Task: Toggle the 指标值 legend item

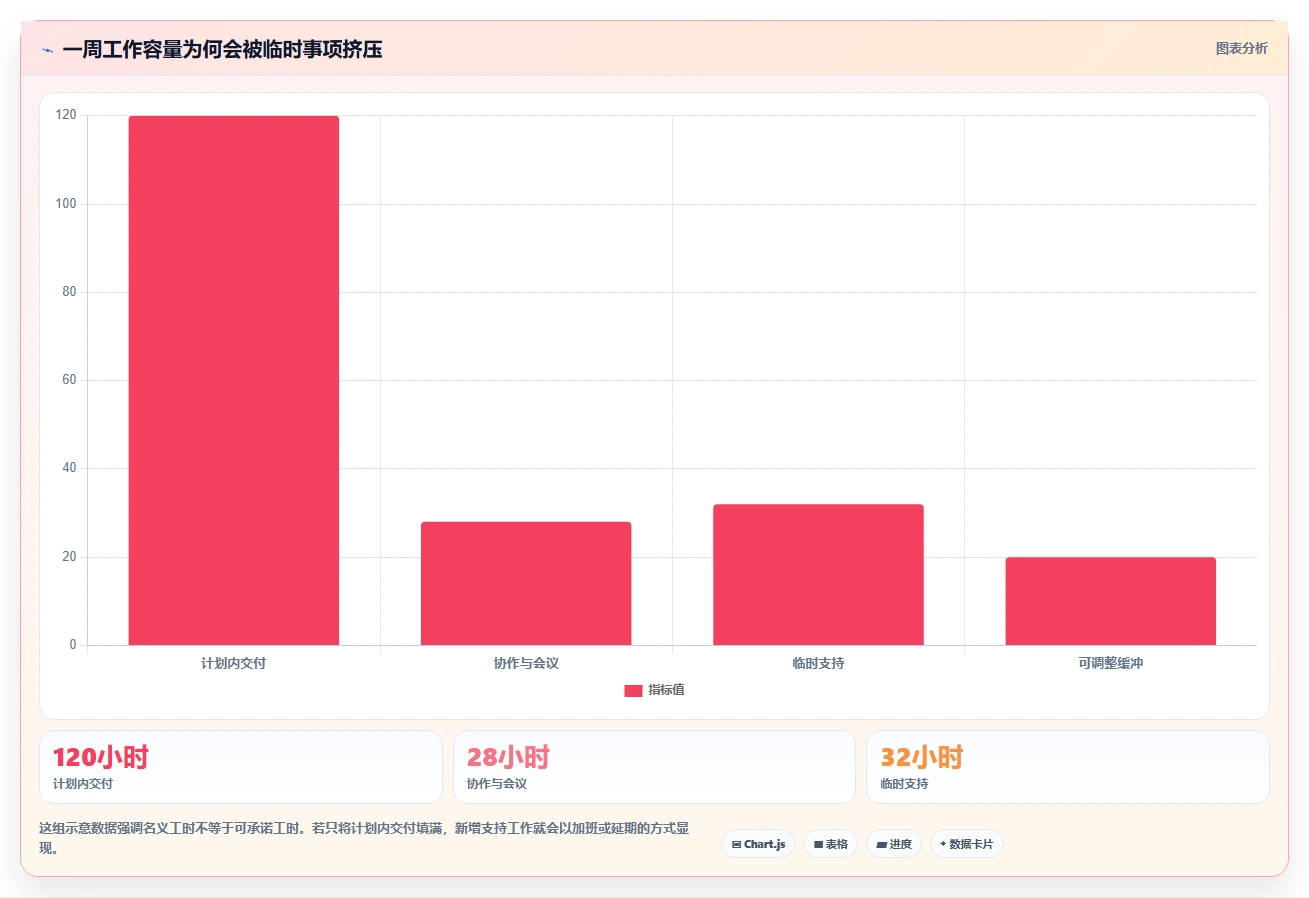Action: tap(654, 690)
